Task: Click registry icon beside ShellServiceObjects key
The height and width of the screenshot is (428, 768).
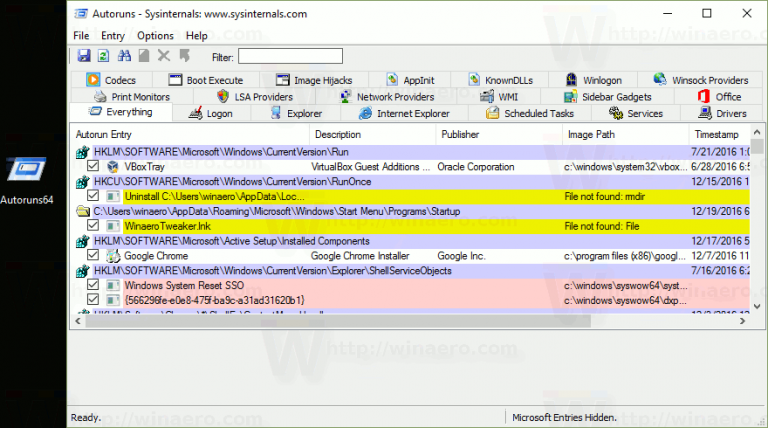Action: [x=83, y=271]
